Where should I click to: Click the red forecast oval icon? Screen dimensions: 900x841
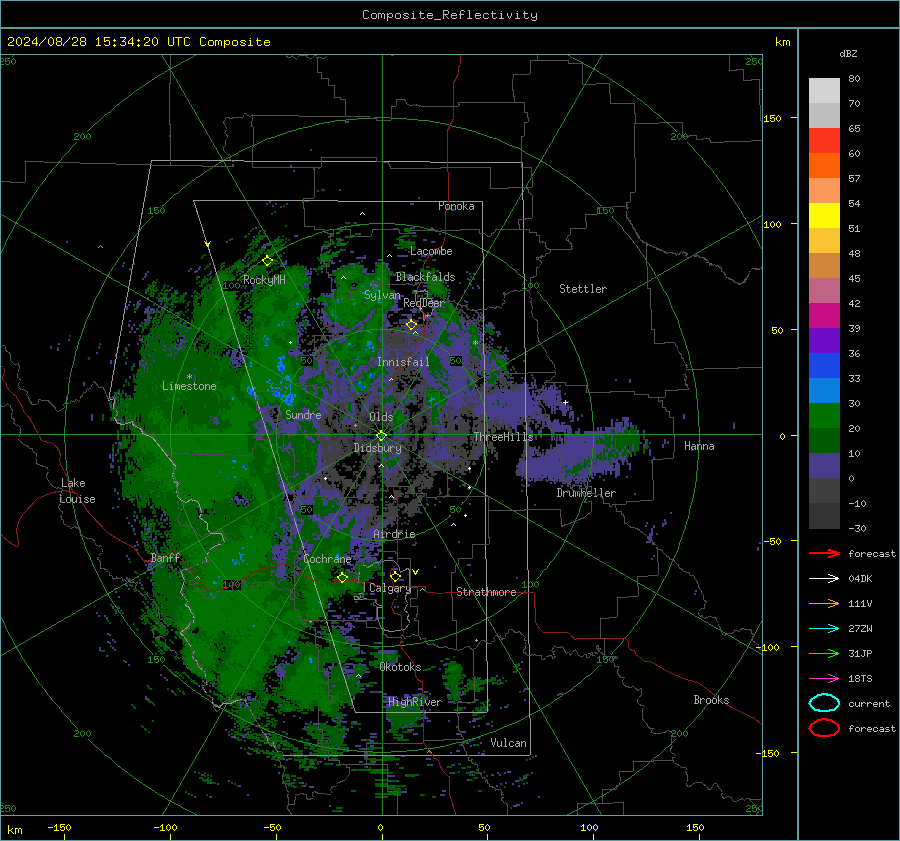(x=824, y=728)
